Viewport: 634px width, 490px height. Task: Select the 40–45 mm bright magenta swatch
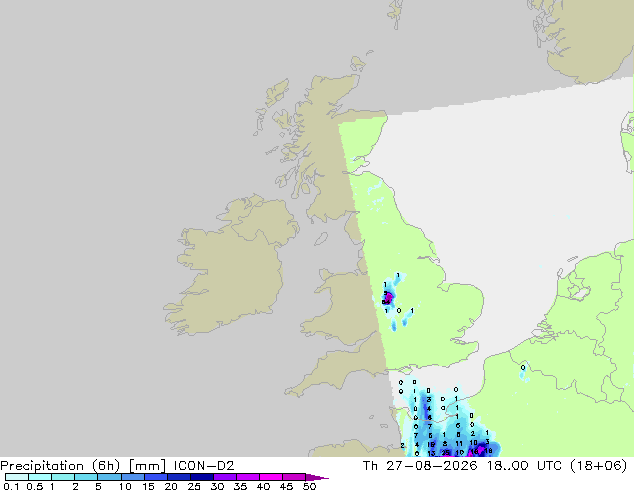271,477
